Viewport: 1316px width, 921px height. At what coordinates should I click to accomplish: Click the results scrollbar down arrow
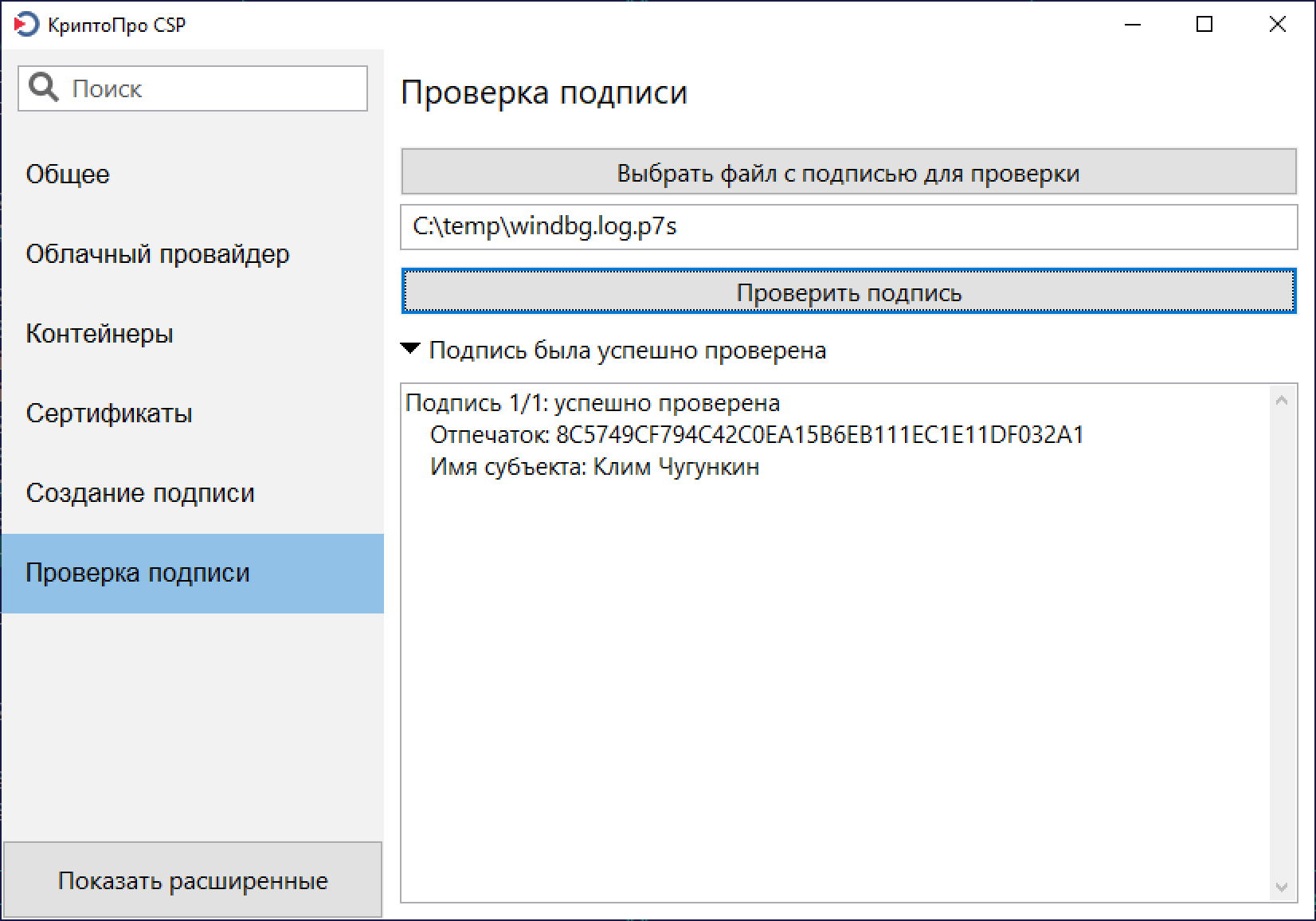point(1281,887)
